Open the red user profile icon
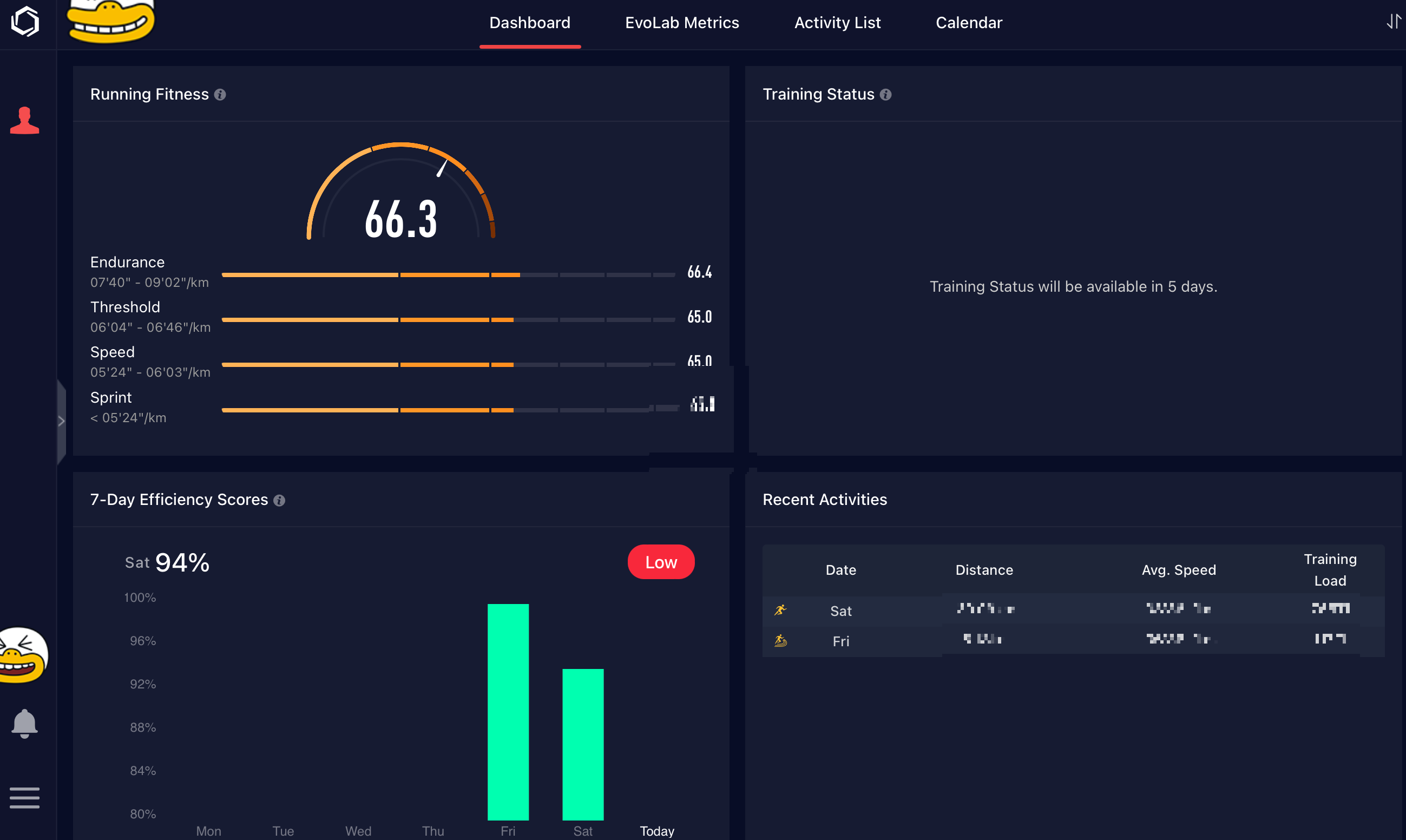1406x840 pixels. [x=25, y=121]
